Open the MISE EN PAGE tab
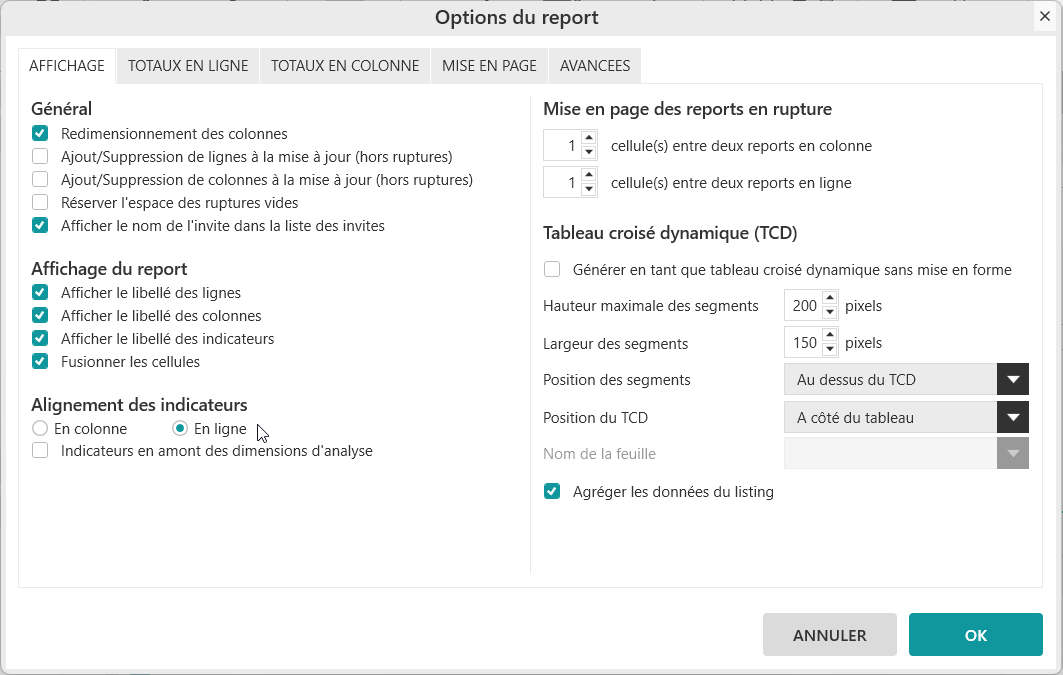Viewport: 1063px width, 675px height. coord(489,66)
